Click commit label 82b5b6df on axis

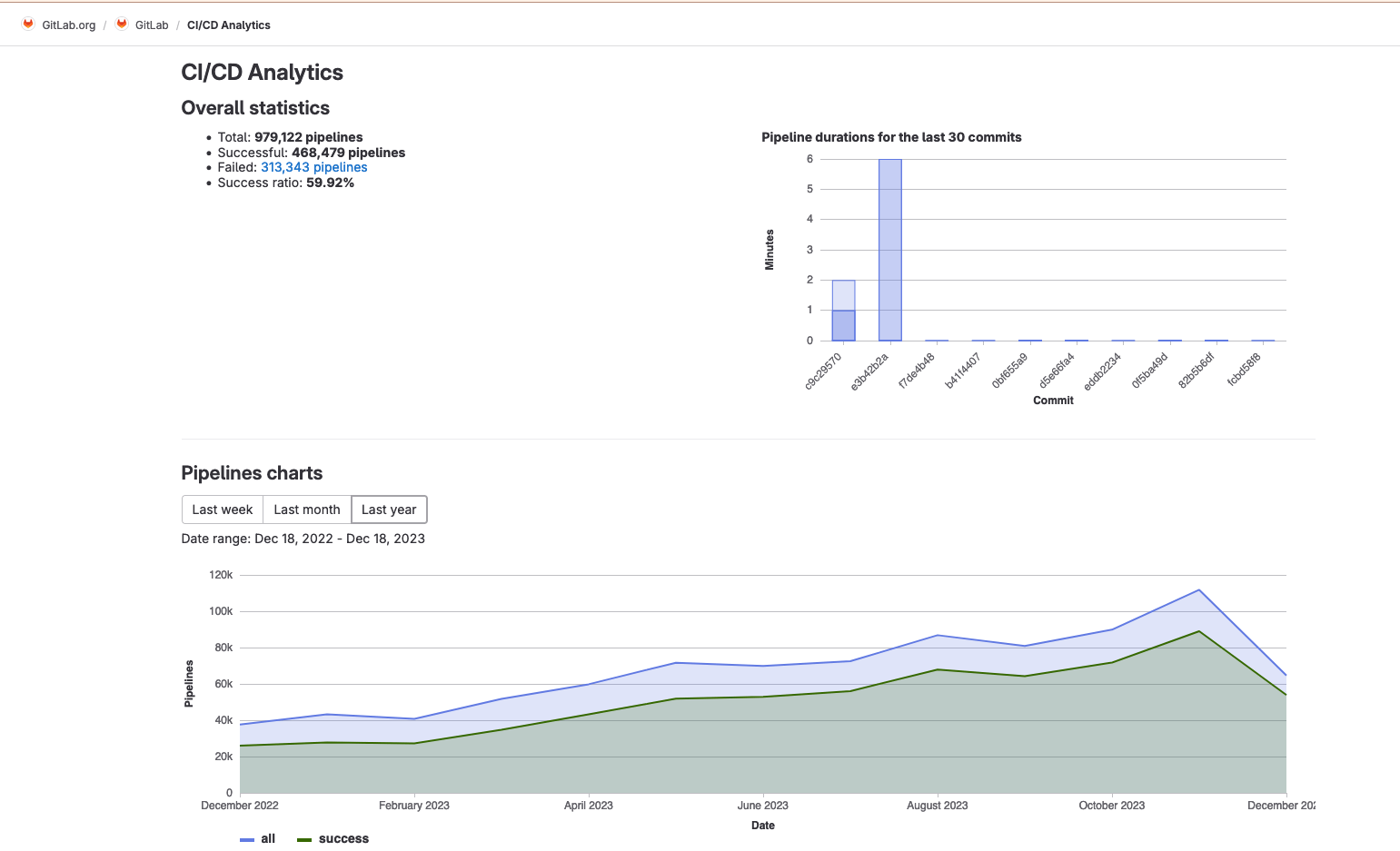(1196, 371)
